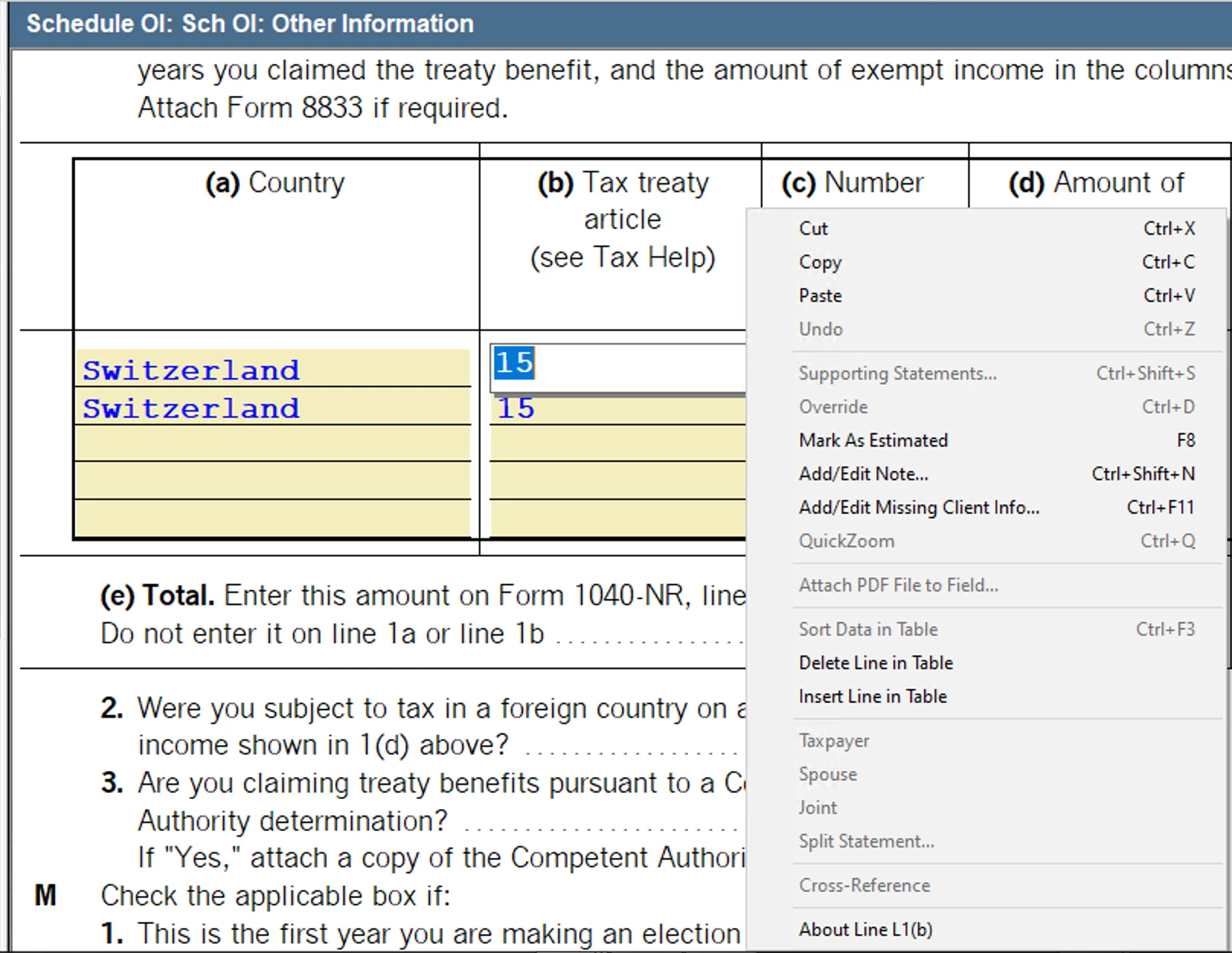Click the "(d) Amount of" column header
The width and height of the screenshot is (1232, 953).
pos(1096,183)
